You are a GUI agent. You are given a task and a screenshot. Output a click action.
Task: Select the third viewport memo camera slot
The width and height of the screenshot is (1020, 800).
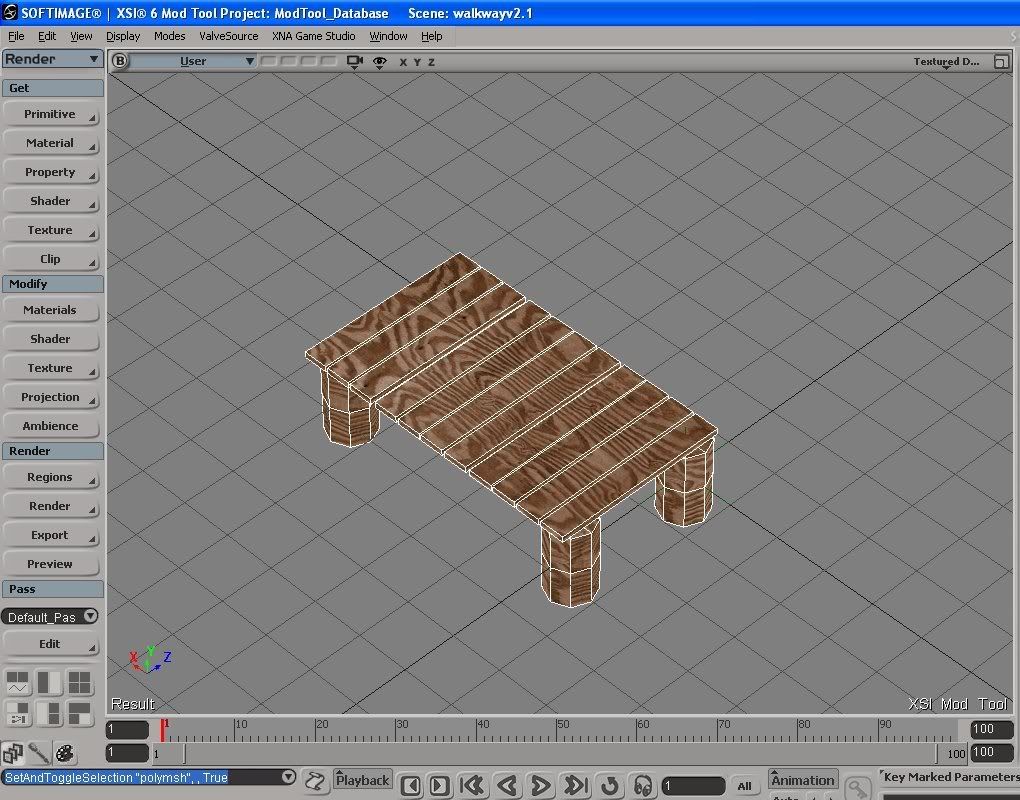[308, 61]
